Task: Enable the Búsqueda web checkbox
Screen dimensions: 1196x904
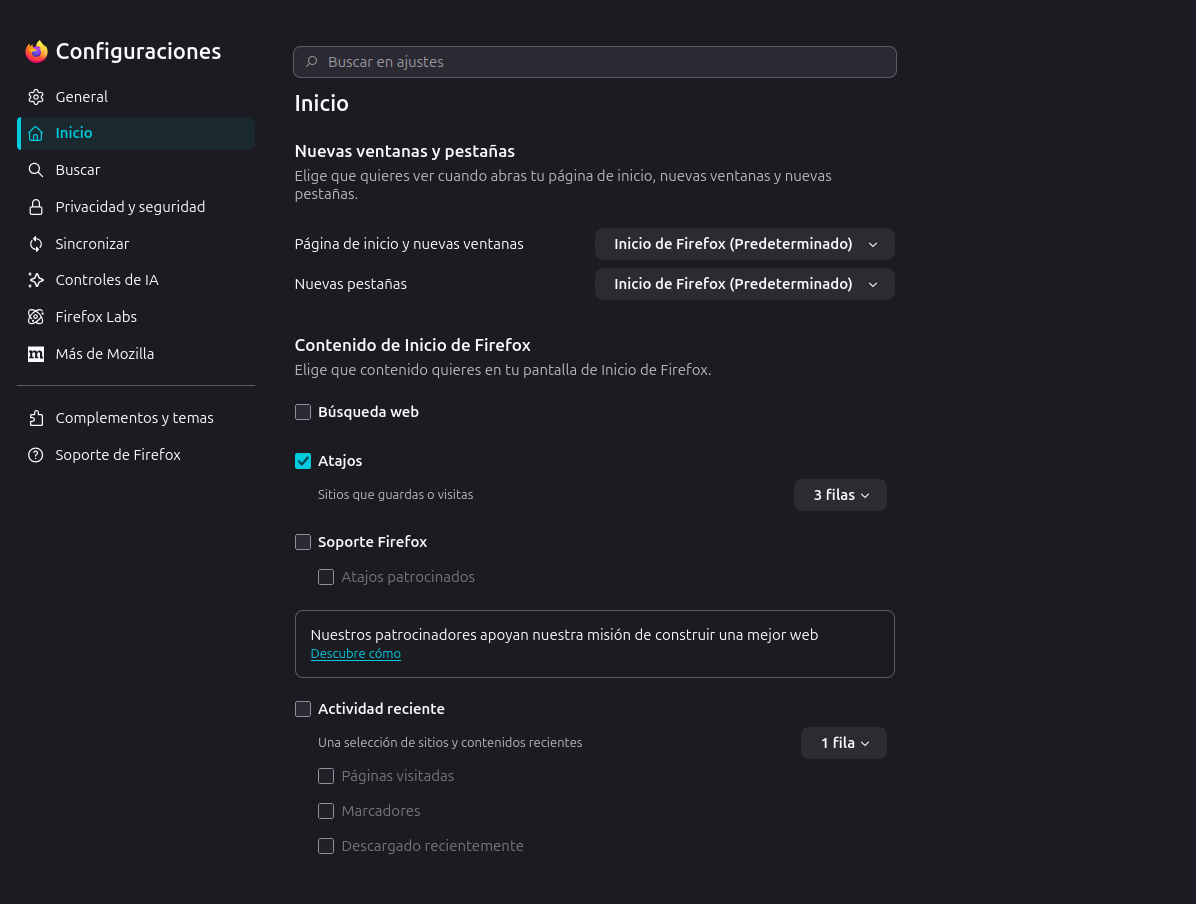Action: (x=303, y=412)
